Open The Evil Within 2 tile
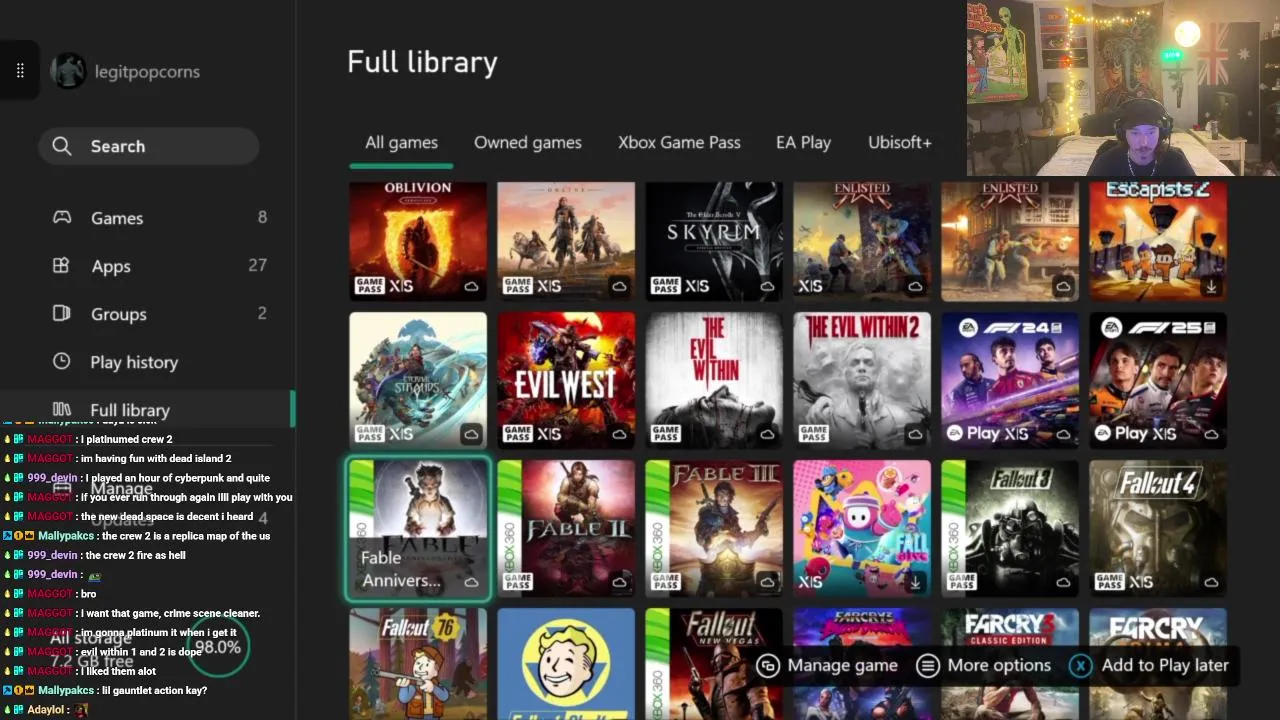This screenshot has width=1280, height=720. pos(862,380)
